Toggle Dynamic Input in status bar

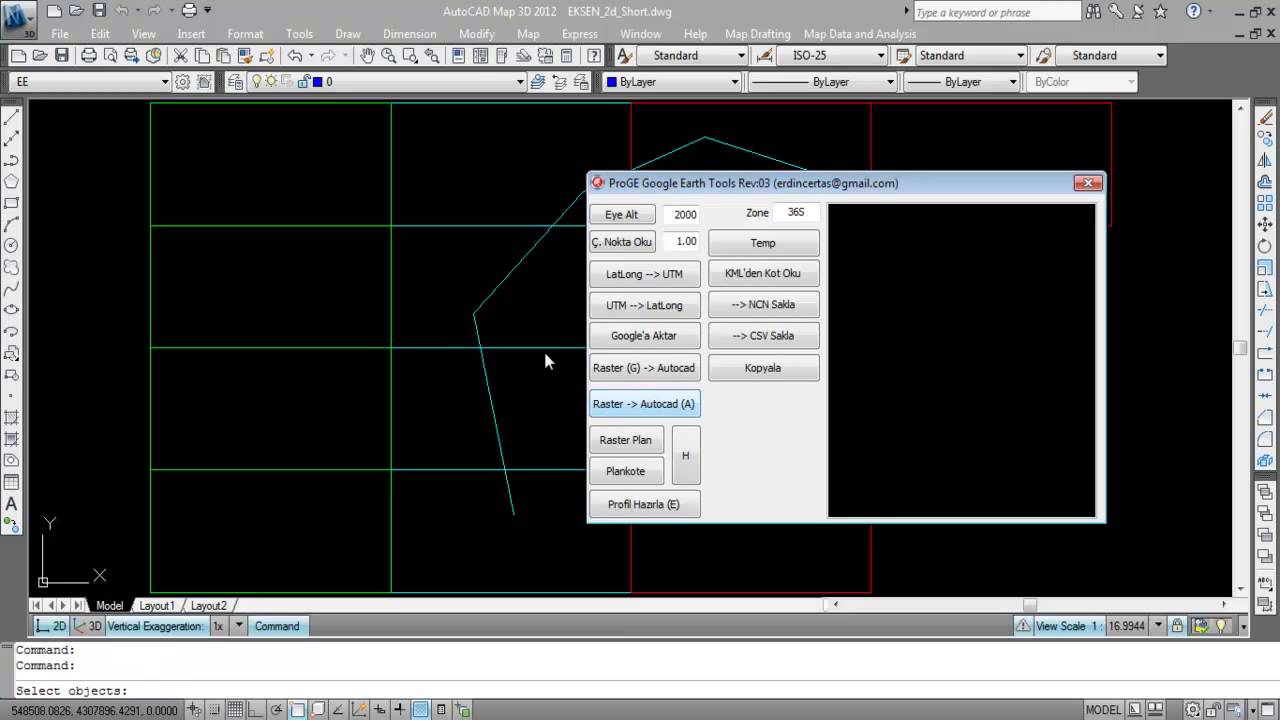[x=380, y=710]
